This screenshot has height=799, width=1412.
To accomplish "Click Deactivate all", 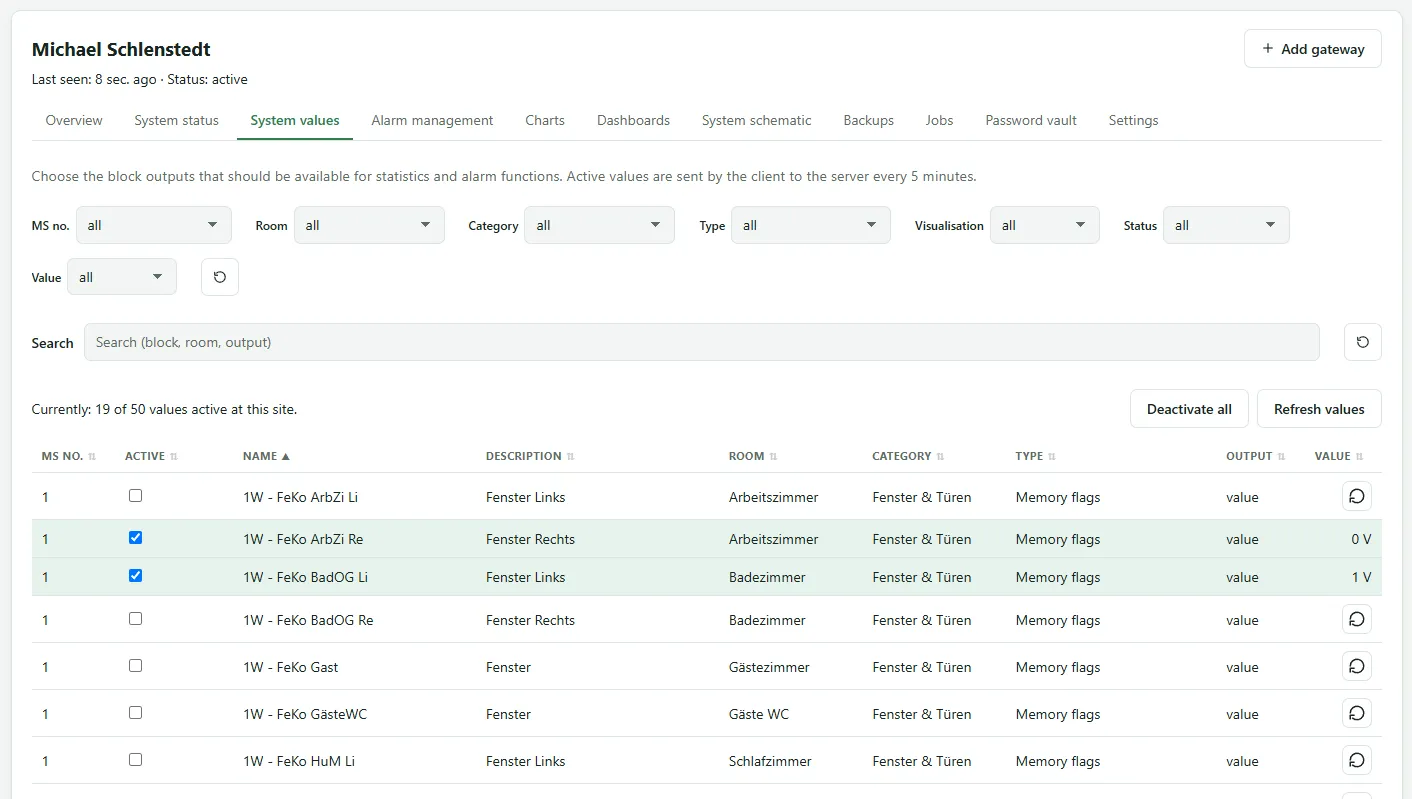I will [x=1189, y=409].
